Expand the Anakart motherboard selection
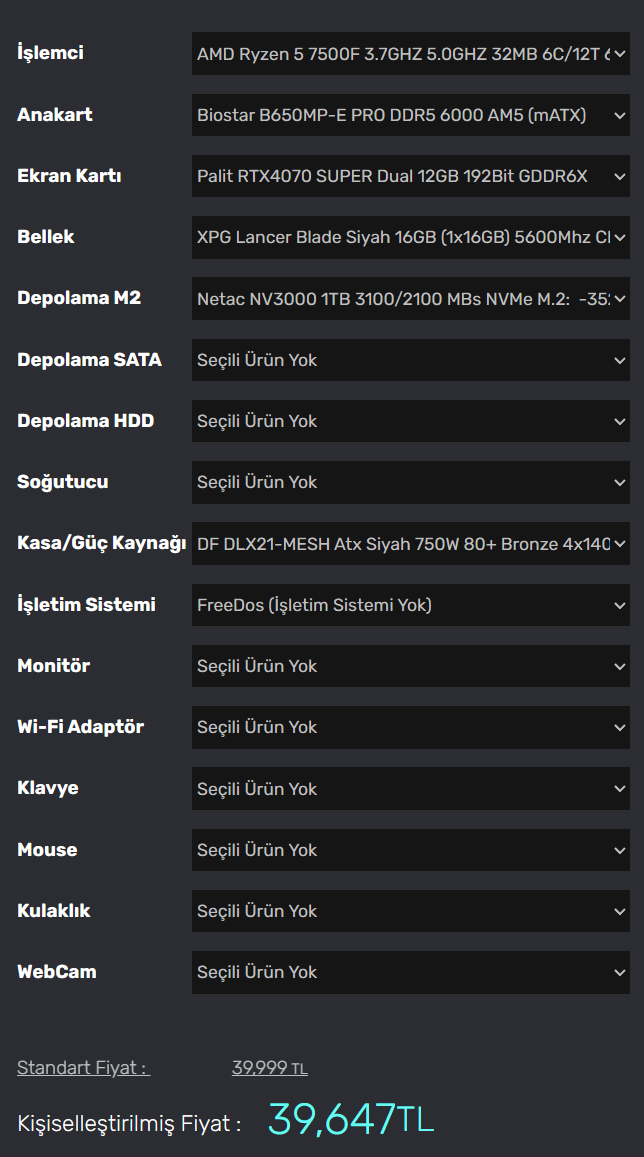This screenshot has width=644, height=1157. (x=411, y=114)
